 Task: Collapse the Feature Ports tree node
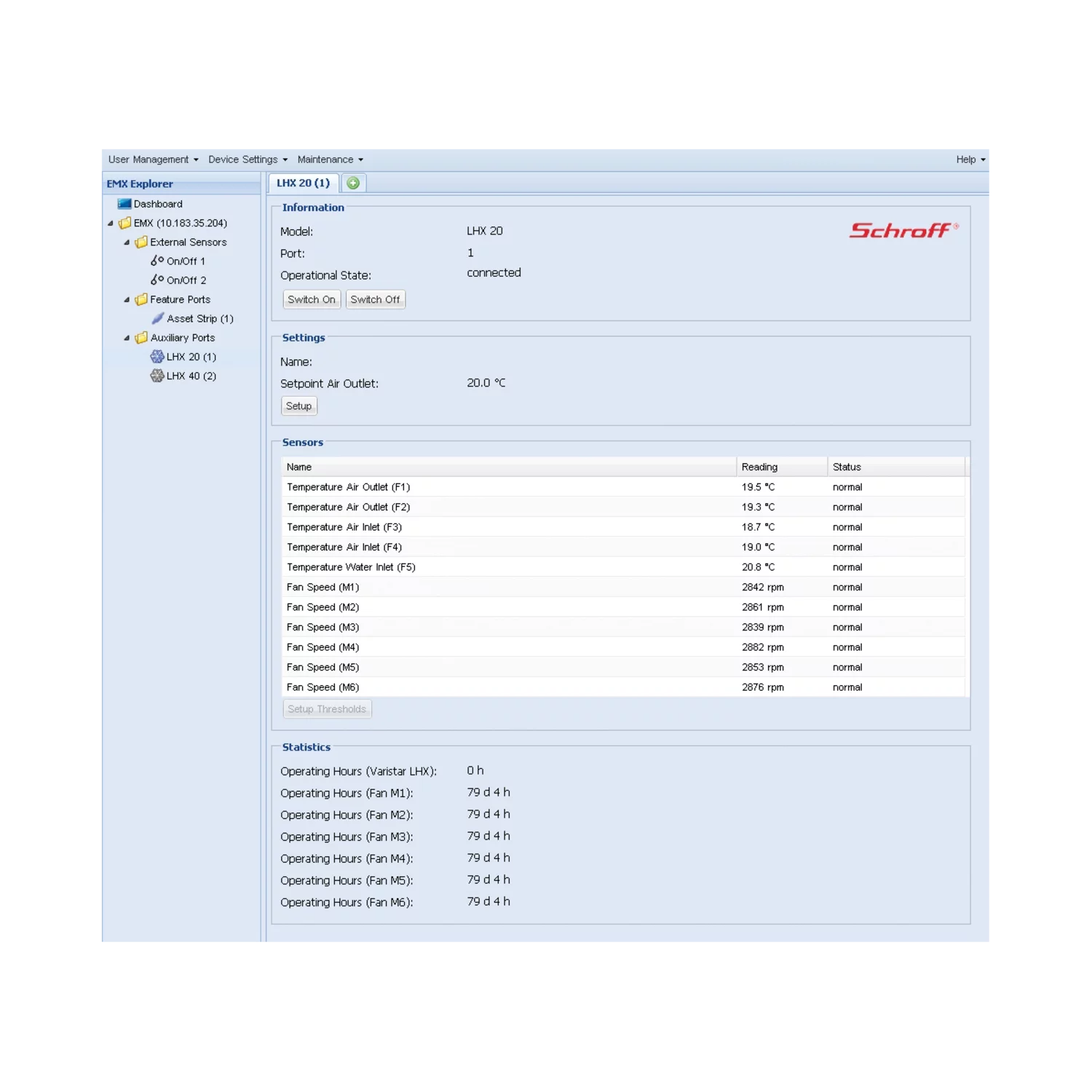pyautogui.click(x=127, y=299)
